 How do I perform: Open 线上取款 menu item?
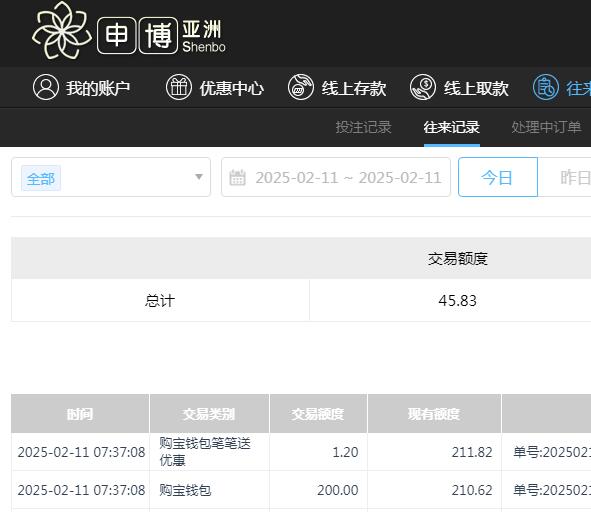(476, 88)
